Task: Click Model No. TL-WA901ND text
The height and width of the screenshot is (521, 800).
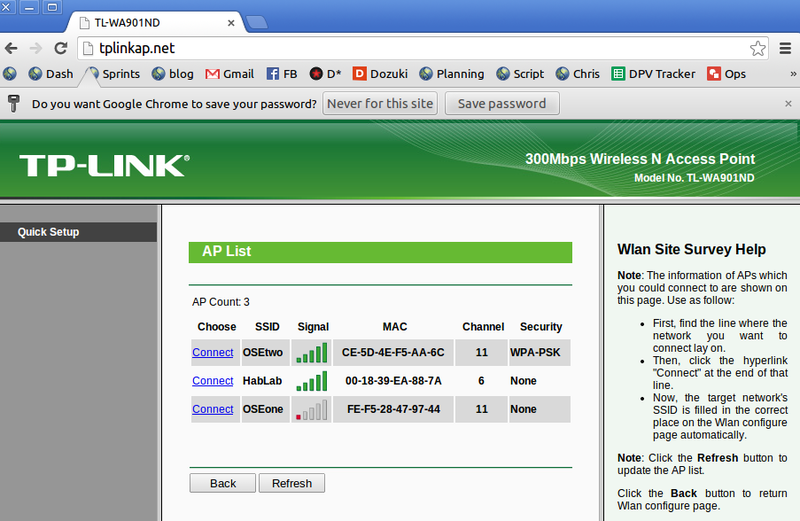Action: coord(694,178)
